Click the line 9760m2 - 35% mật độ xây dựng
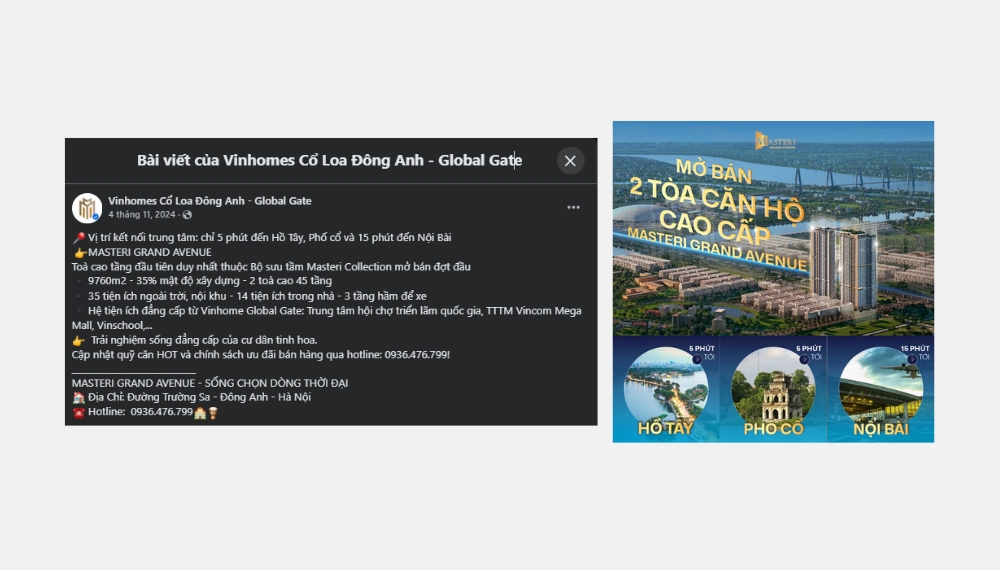The width and height of the screenshot is (1000, 570). tap(210, 281)
